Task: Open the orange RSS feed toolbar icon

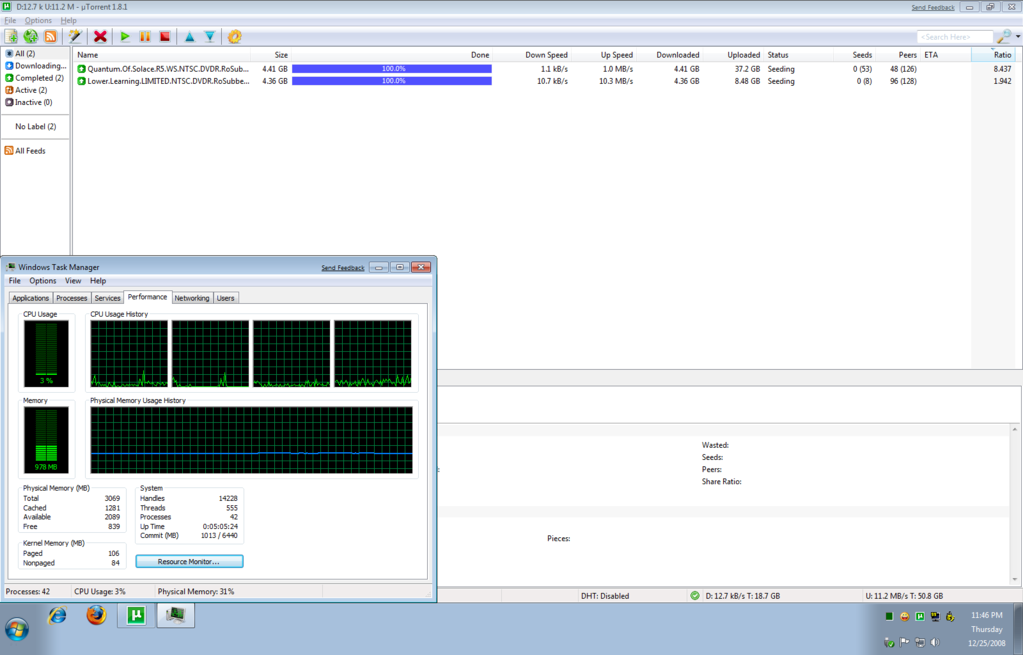Action: pos(50,37)
